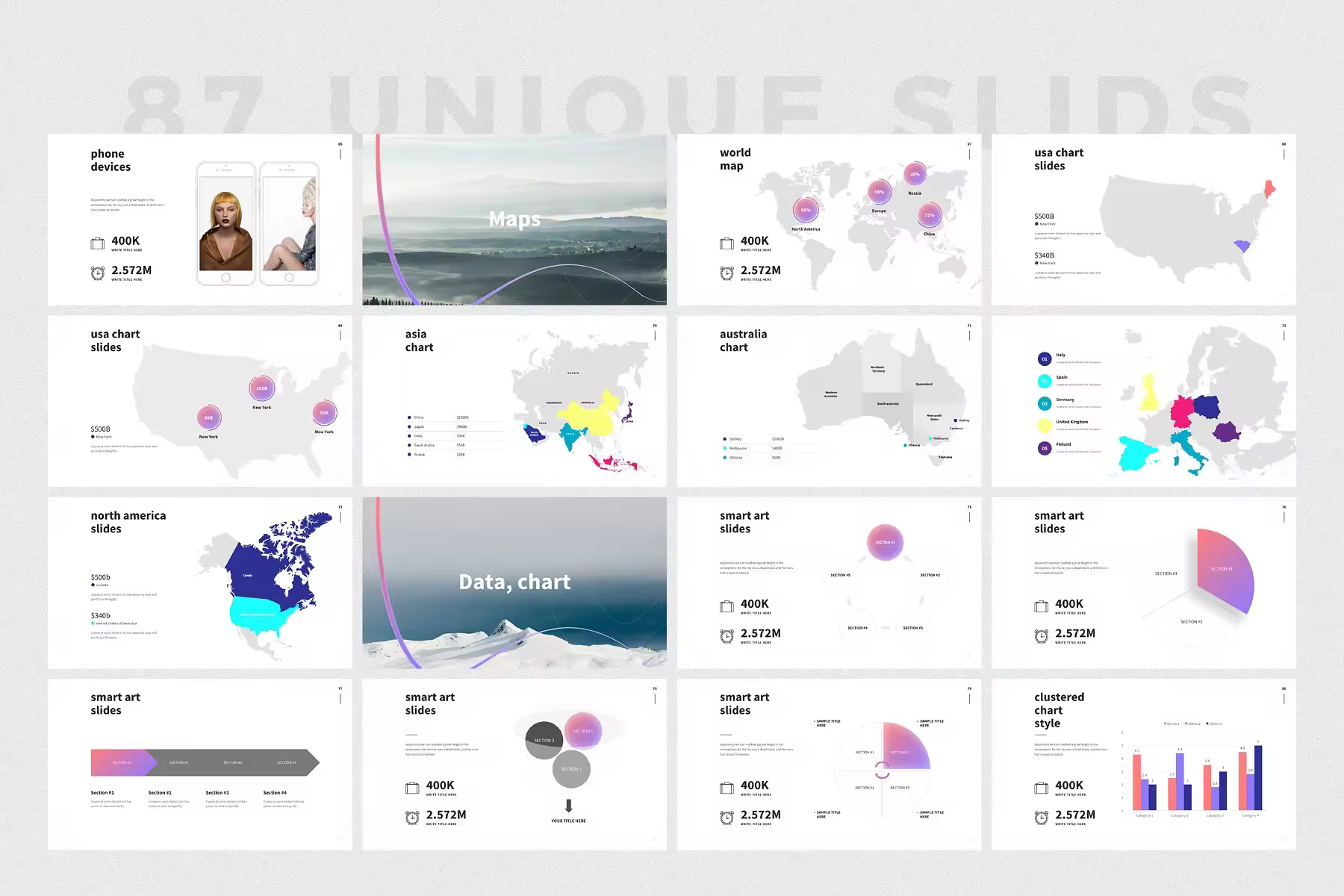This screenshot has height=896, width=1344.
Task: Click the alarm clock icon on world map slide
Action: coord(727,273)
